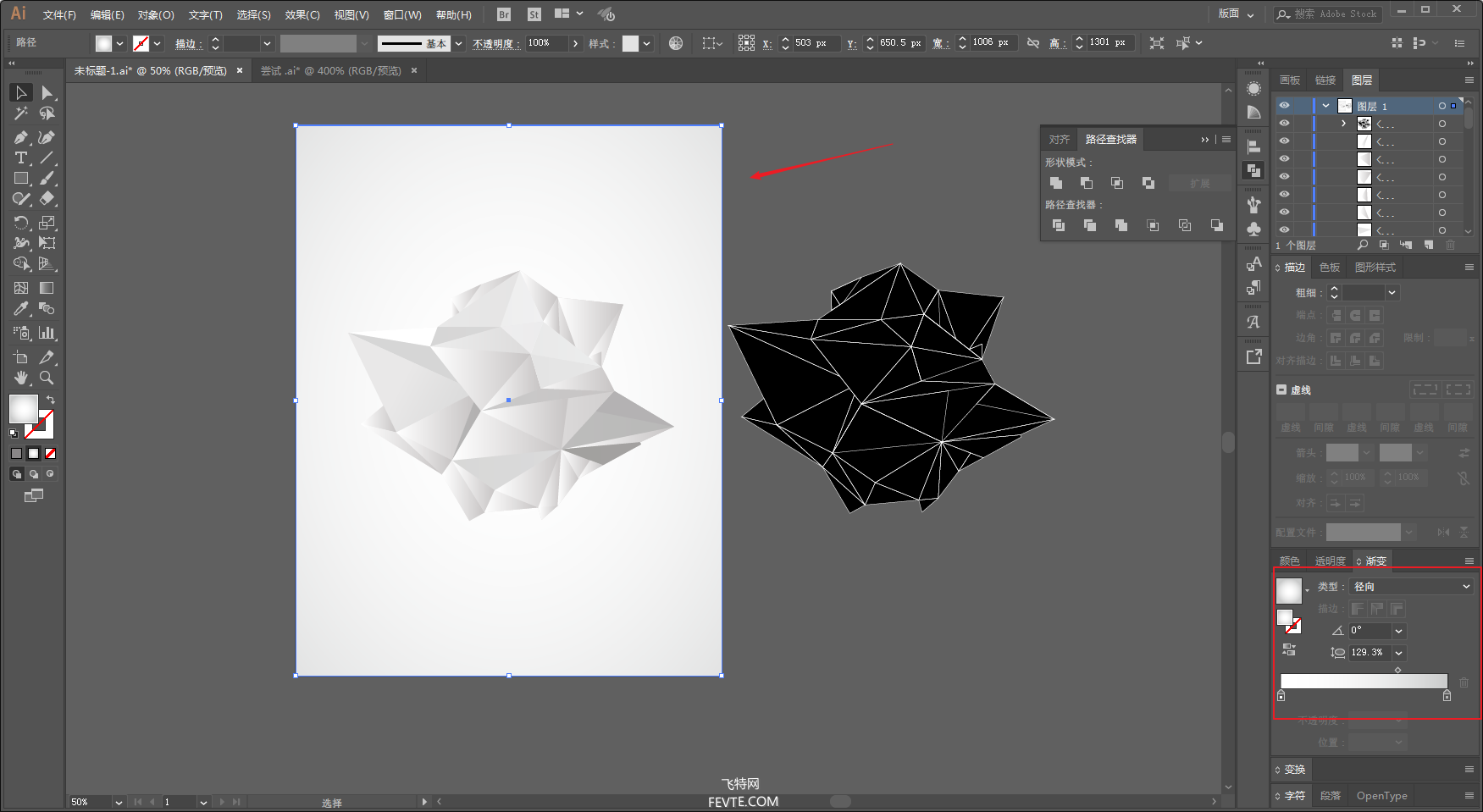Select the Rectangle tool
Screen dimensions: 1483x812
click(x=21, y=179)
